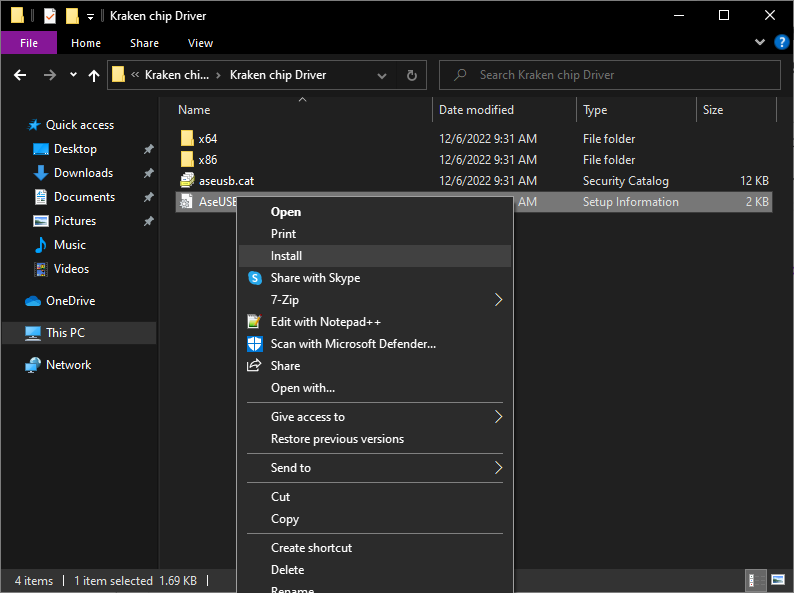Choose Install from the context menu

(286, 256)
